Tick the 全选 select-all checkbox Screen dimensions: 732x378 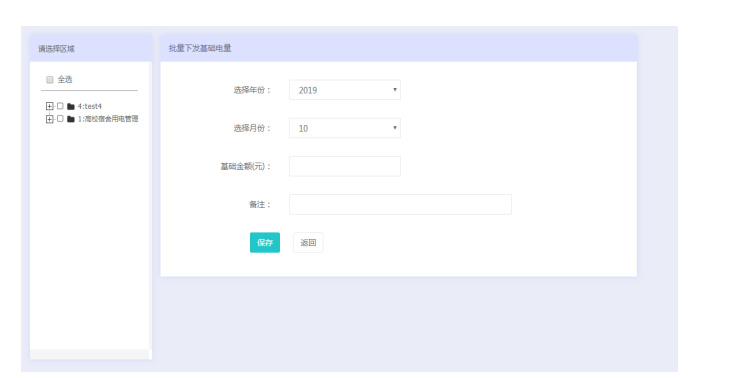tap(49, 80)
